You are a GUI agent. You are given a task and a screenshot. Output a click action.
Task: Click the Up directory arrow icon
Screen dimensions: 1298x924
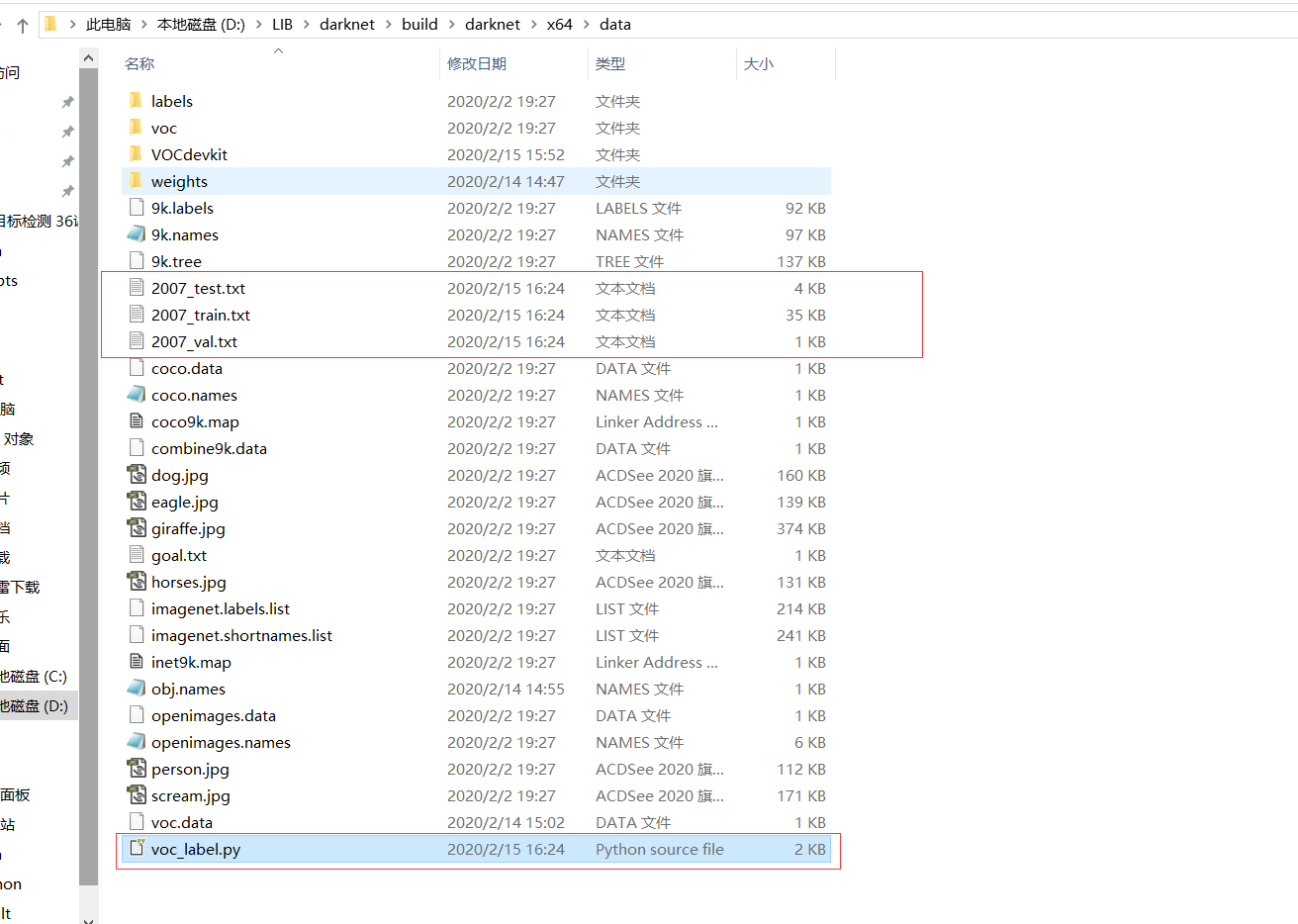pyautogui.click(x=22, y=26)
